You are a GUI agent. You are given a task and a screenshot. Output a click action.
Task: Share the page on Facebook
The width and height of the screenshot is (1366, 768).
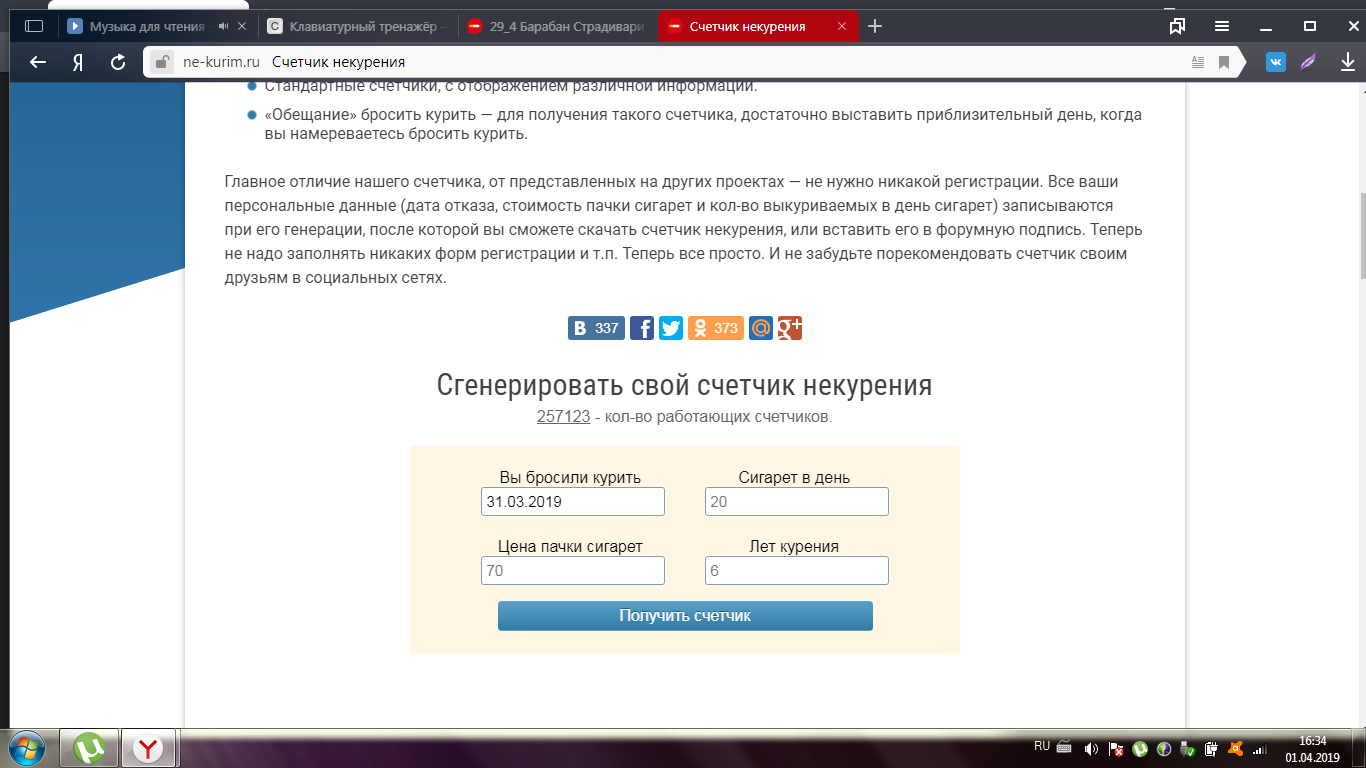click(x=642, y=328)
